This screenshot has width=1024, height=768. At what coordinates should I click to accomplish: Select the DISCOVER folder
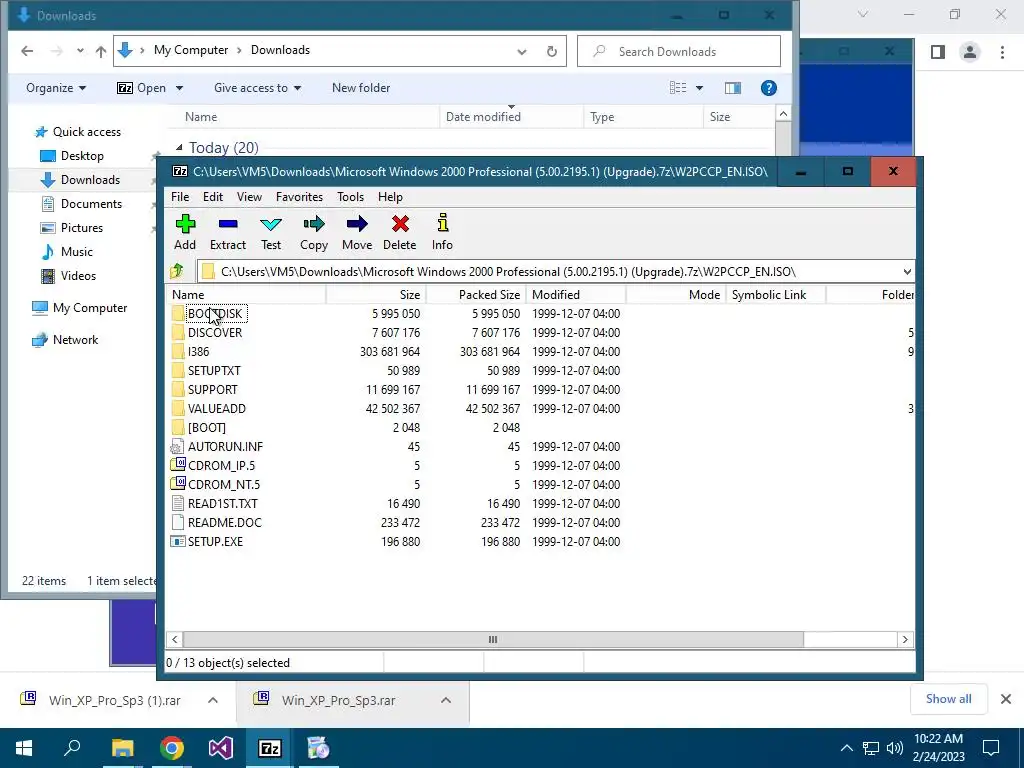tap(215, 332)
